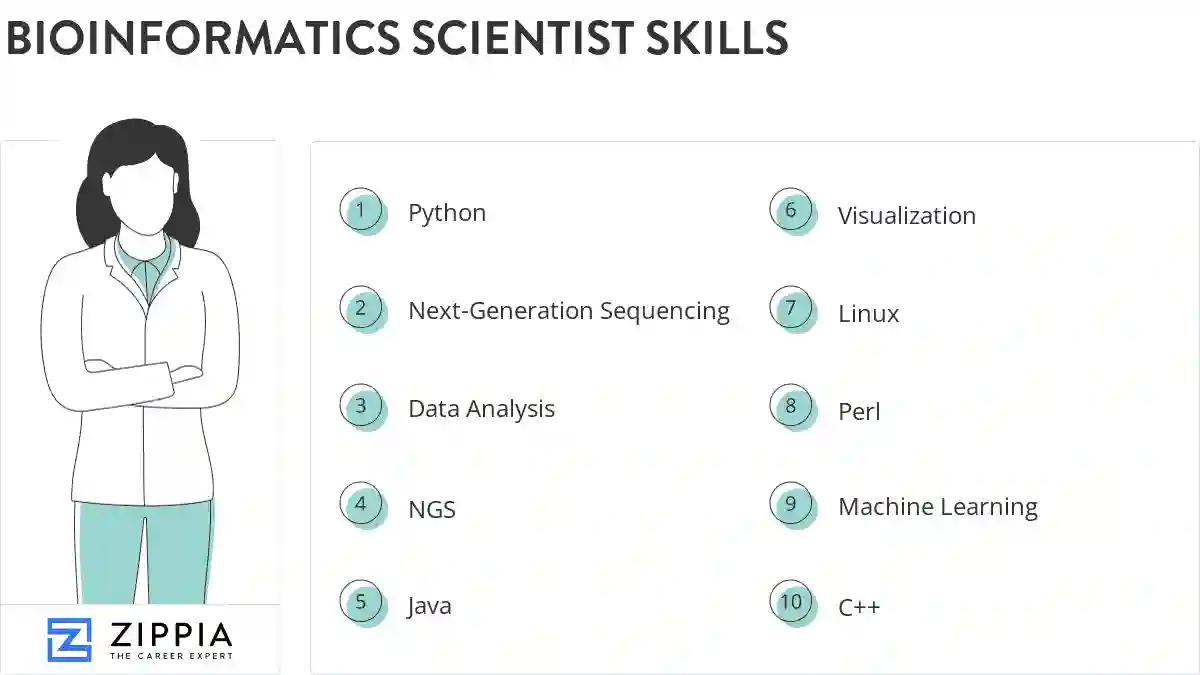Click the number 6 circle badge
The image size is (1200, 675).
point(791,211)
